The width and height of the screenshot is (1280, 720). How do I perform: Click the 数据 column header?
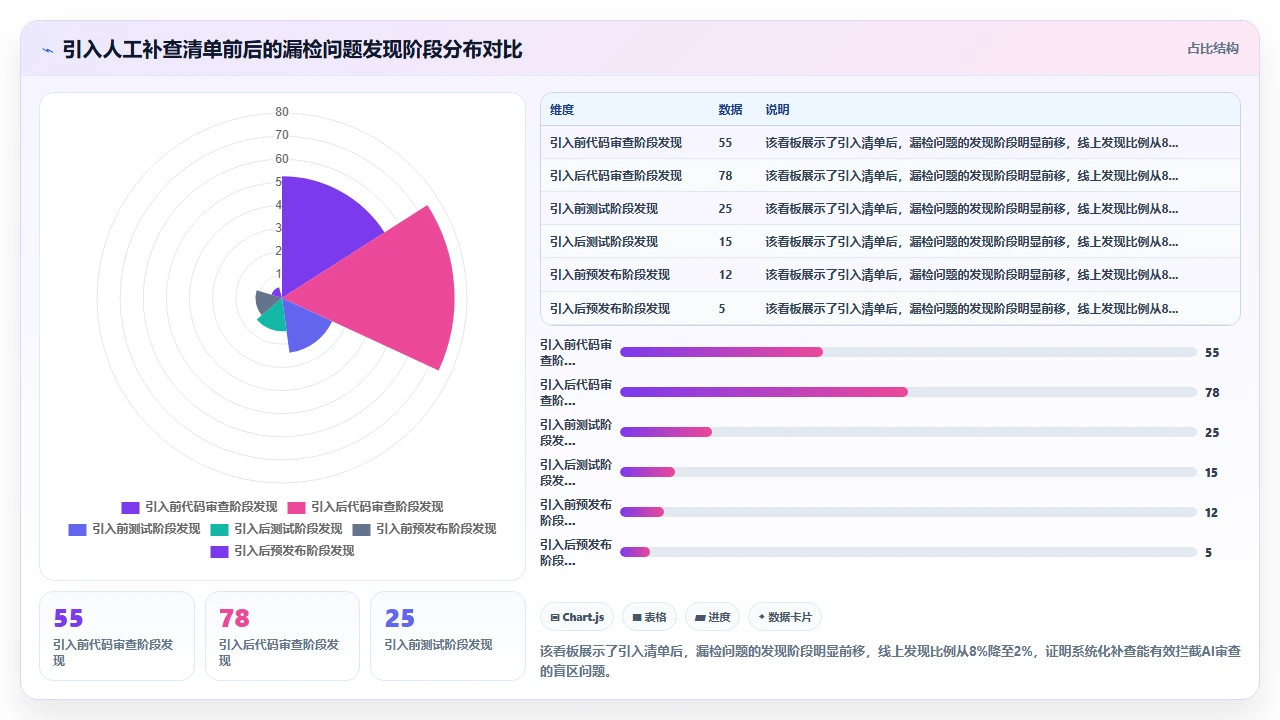tap(730, 110)
